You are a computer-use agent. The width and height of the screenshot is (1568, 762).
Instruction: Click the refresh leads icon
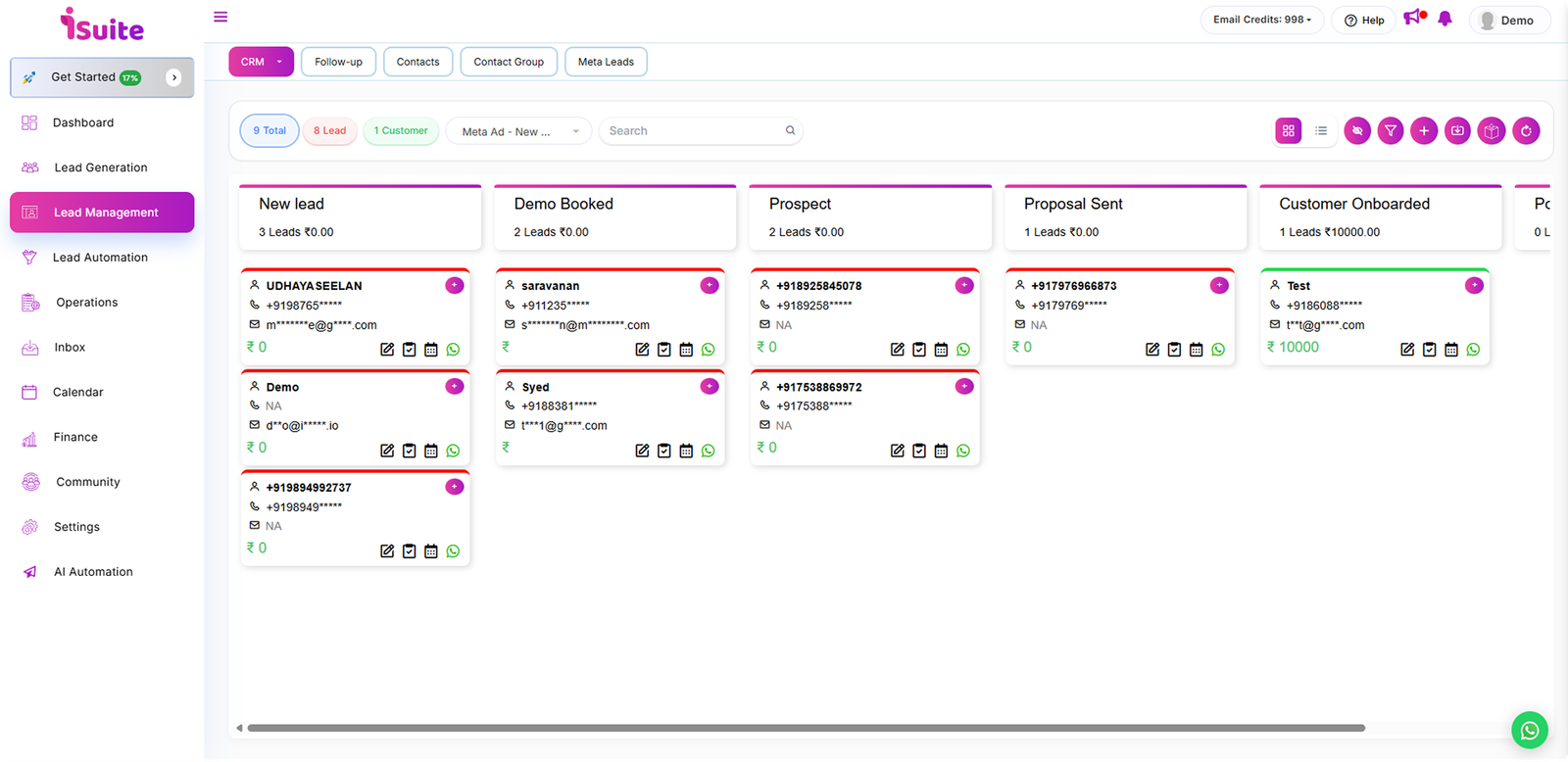[1526, 130]
